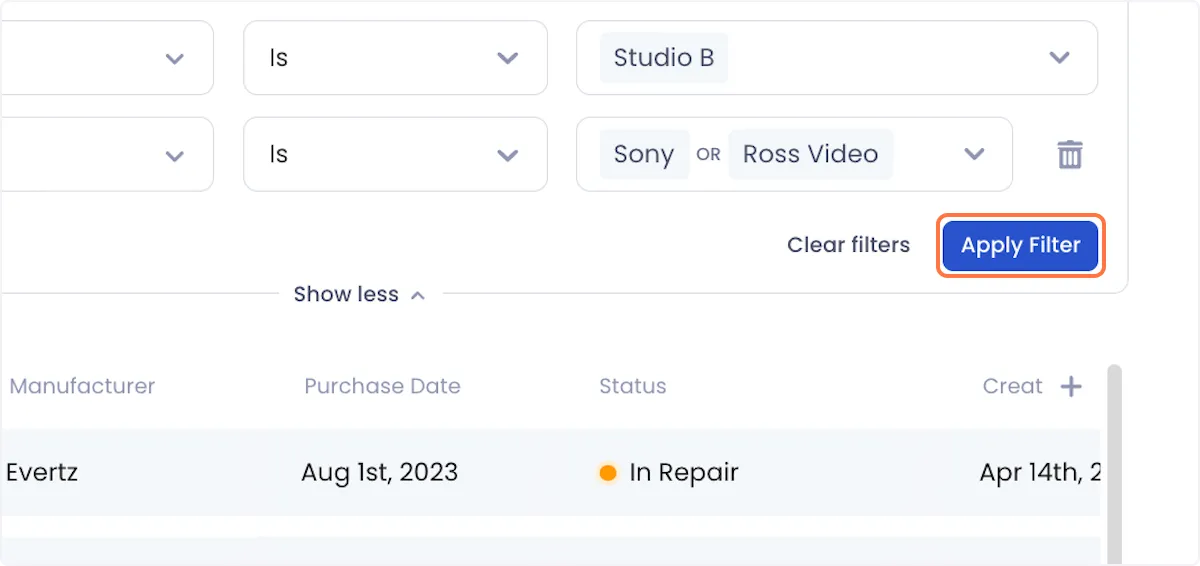Click Apply Filter button
This screenshot has height=566, width=1200.
(1020, 245)
